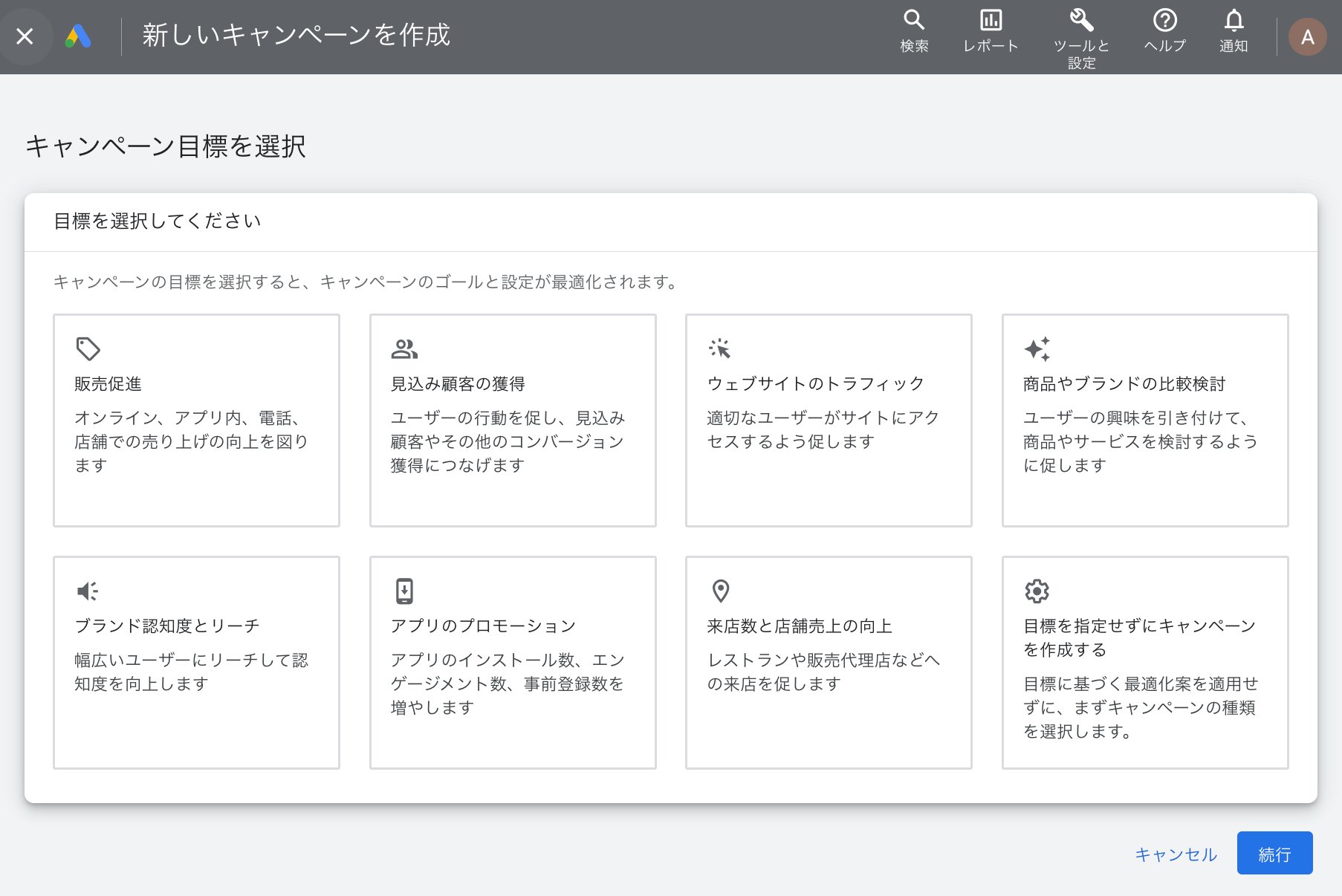This screenshot has height=896, width=1342.
Task: Click the キャンセル (Cancel) link
Action: coord(1175,854)
